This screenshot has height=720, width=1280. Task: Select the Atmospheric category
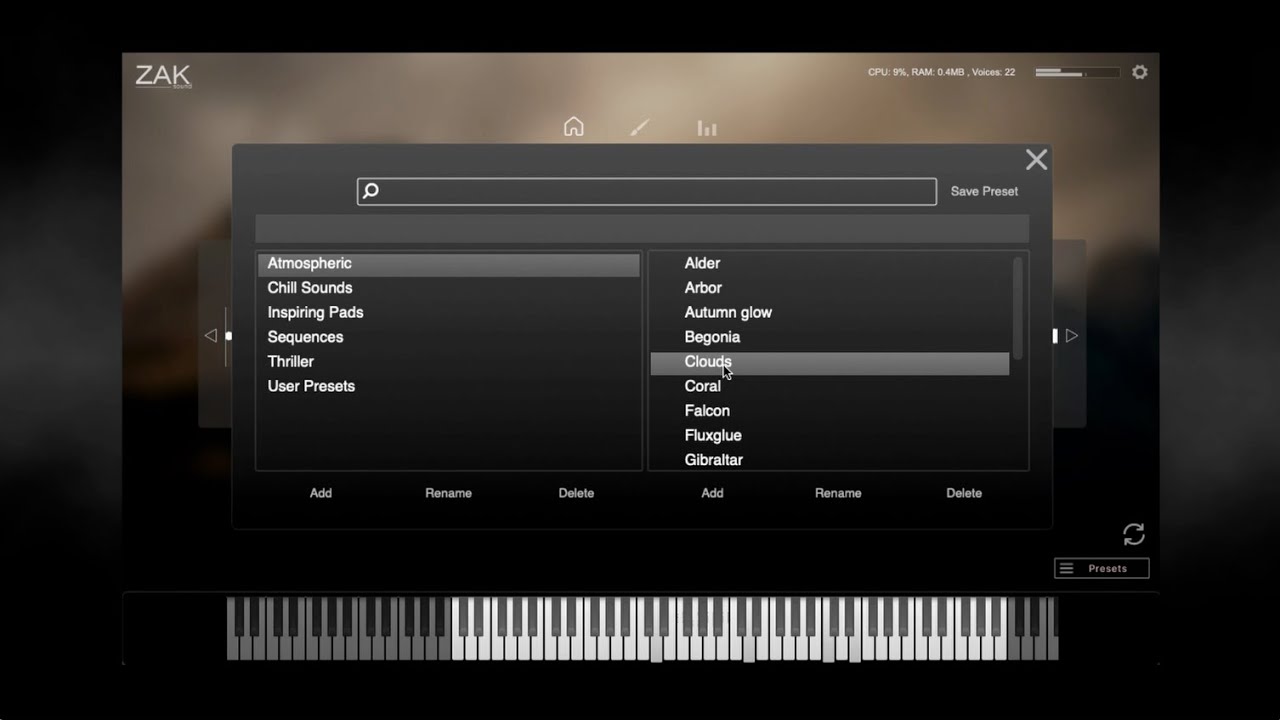pyautogui.click(x=448, y=264)
